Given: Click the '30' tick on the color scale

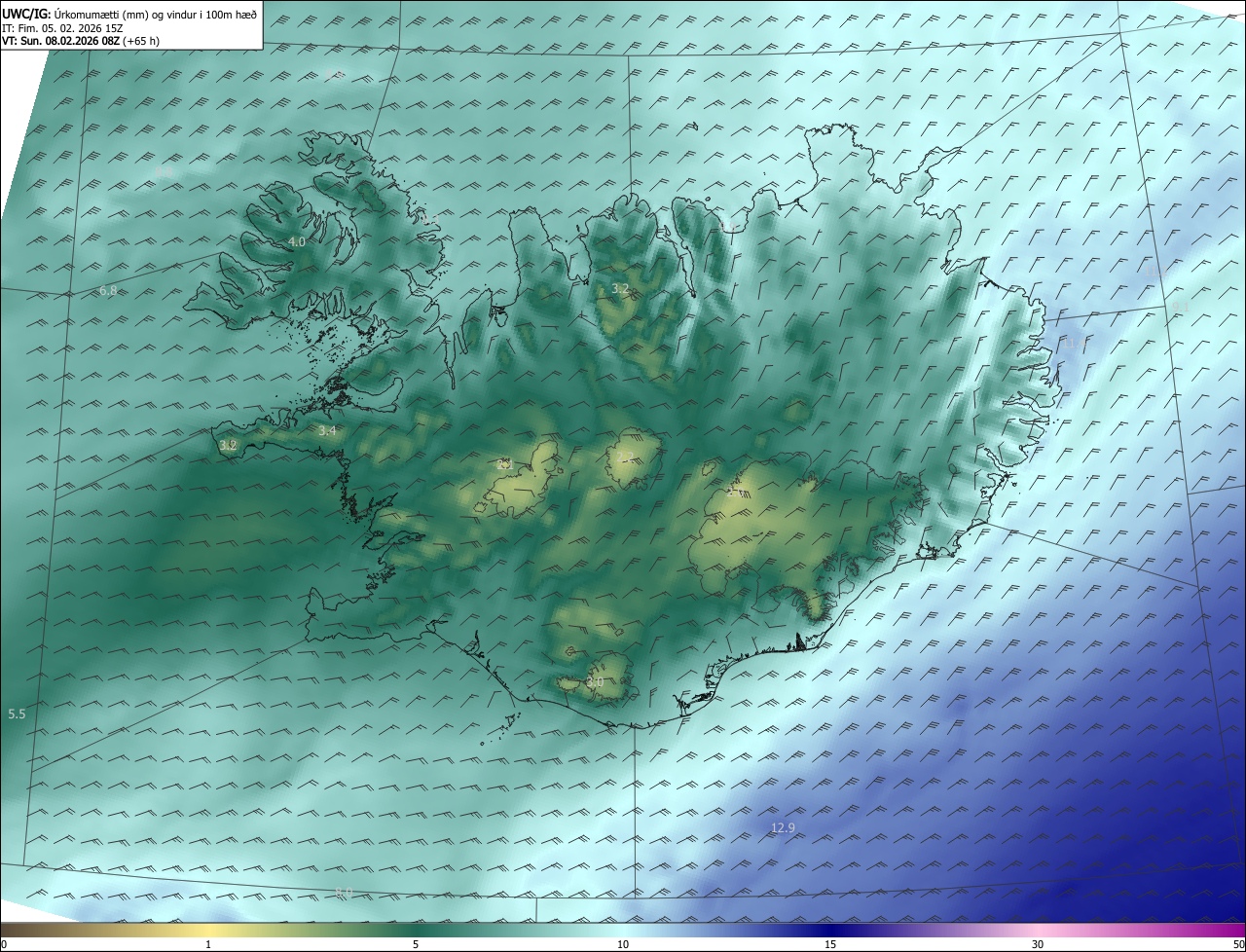Looking at the screenshot, I should coord(1038,944).
